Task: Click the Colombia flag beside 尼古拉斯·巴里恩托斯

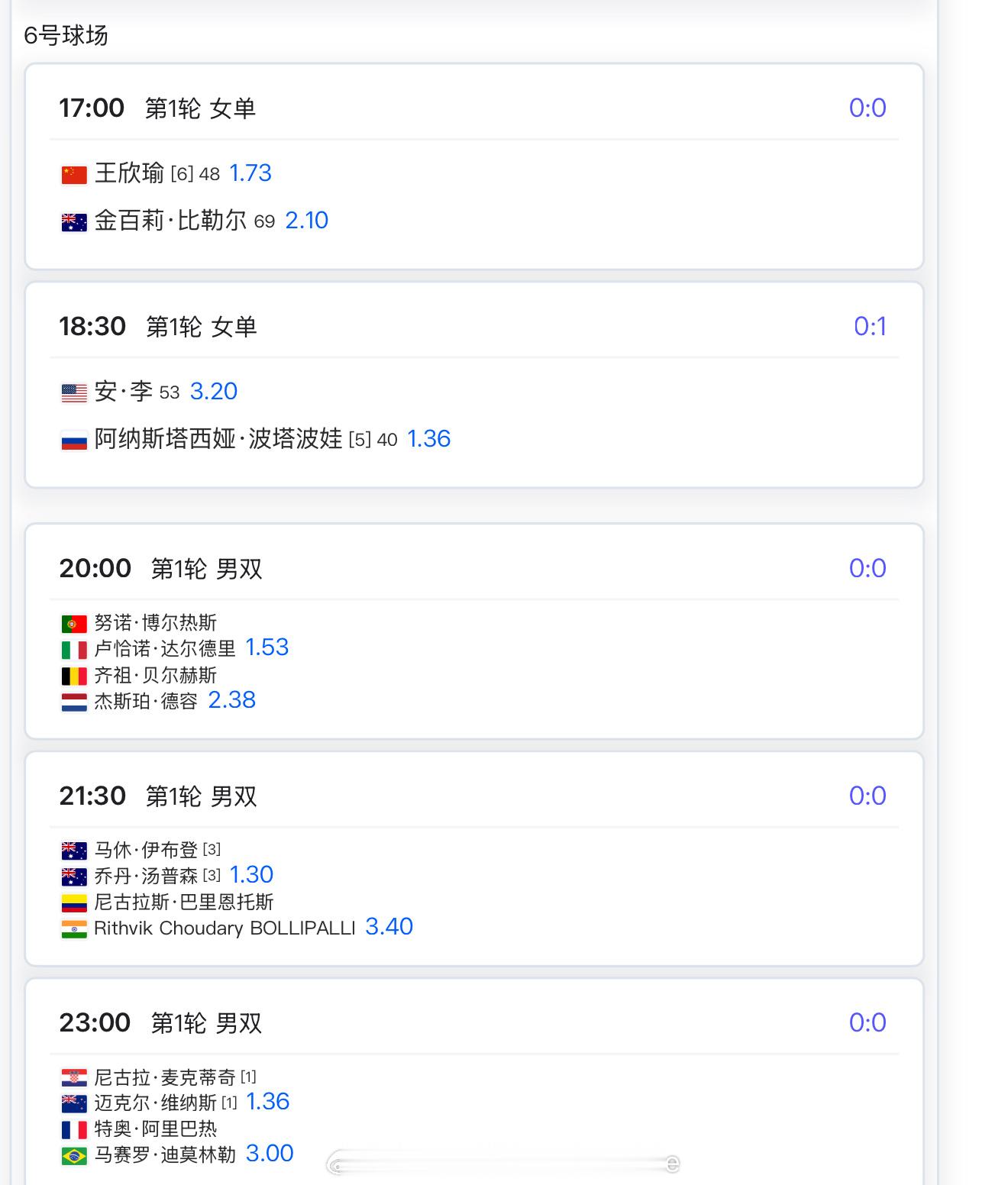Action: (x=74, y=903)
